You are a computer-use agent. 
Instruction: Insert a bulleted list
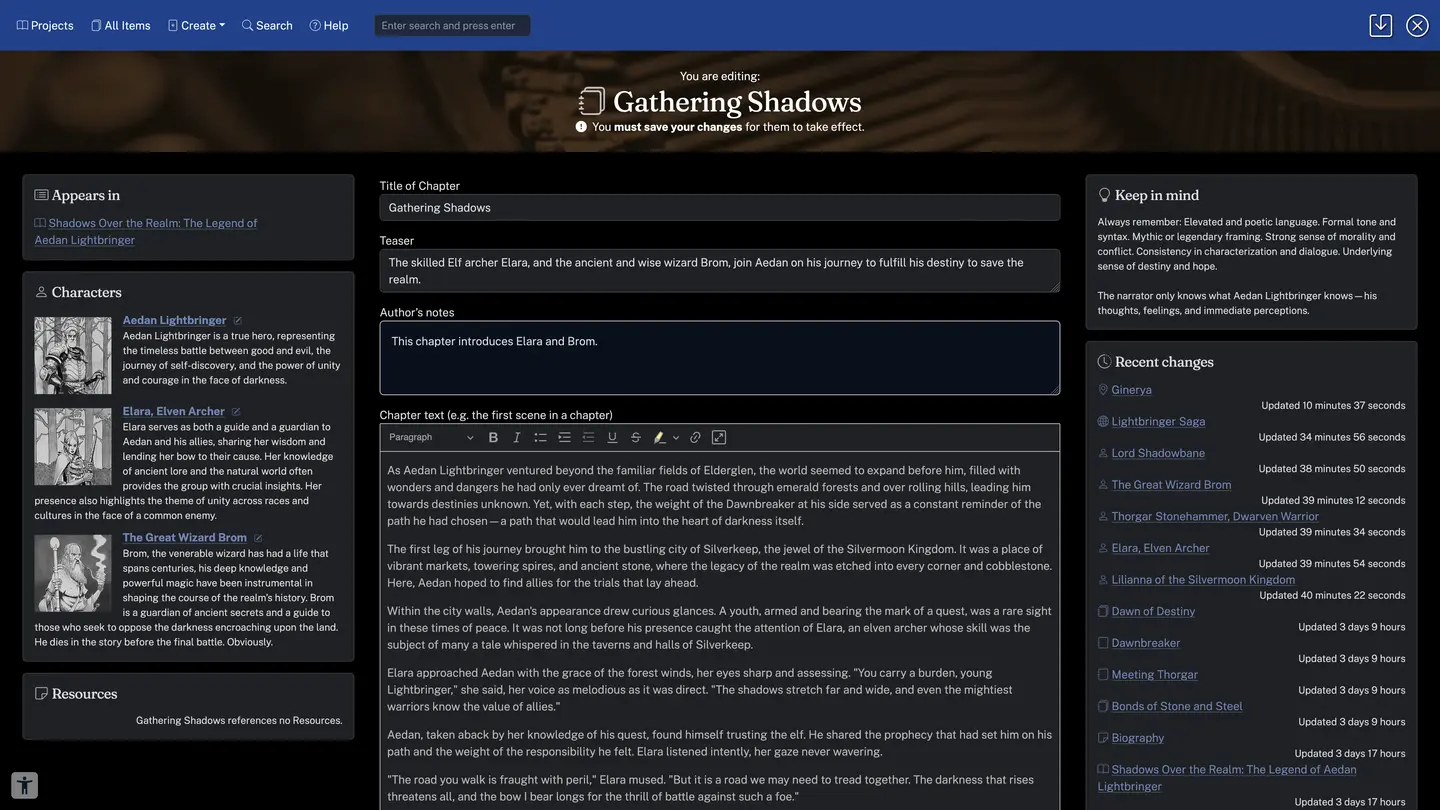tap(540, 438)
